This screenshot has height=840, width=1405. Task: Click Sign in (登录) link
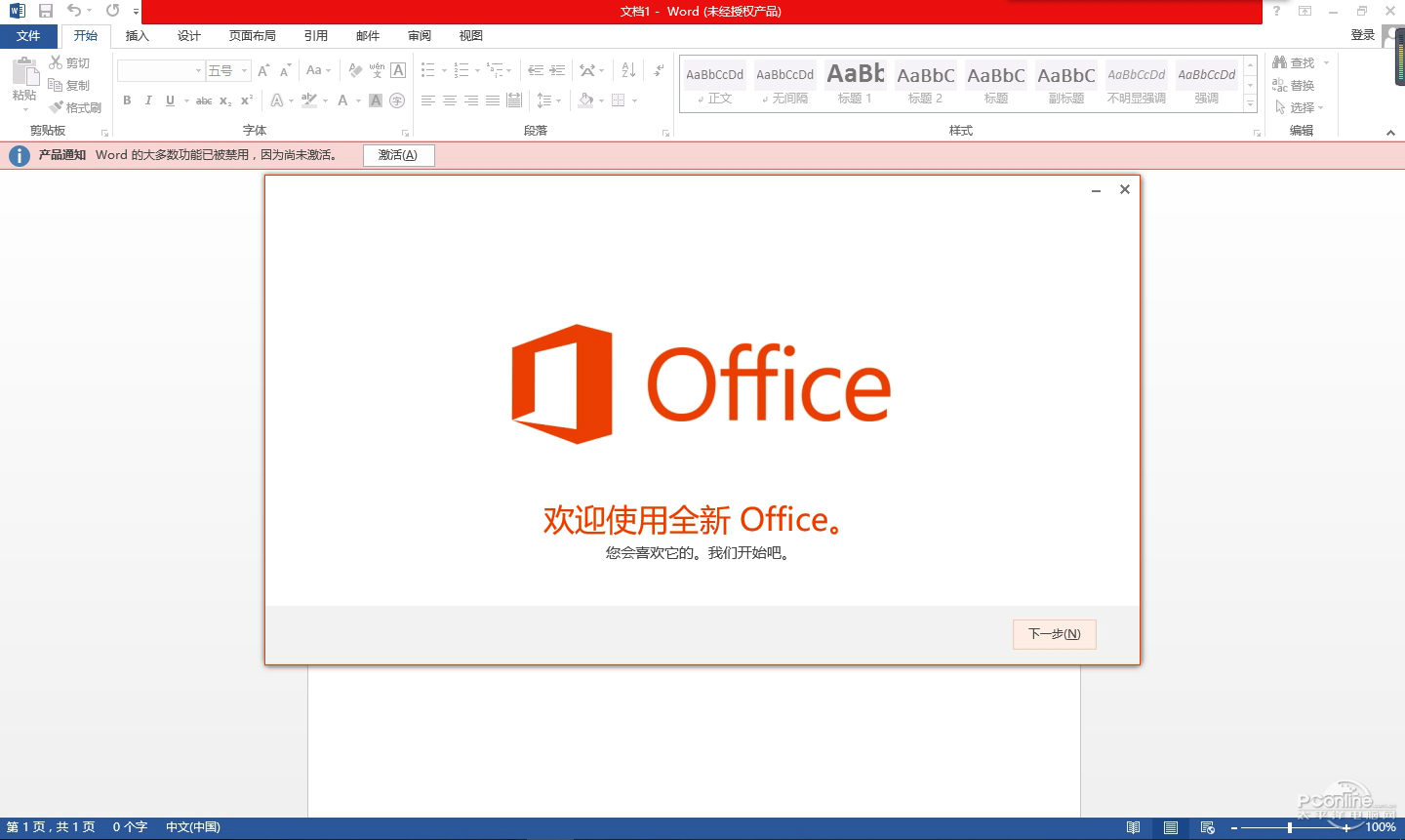coord(1363,35)
